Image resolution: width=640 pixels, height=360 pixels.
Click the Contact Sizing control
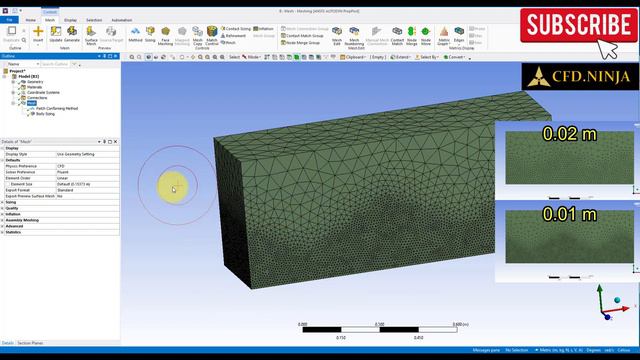[236, 29]
